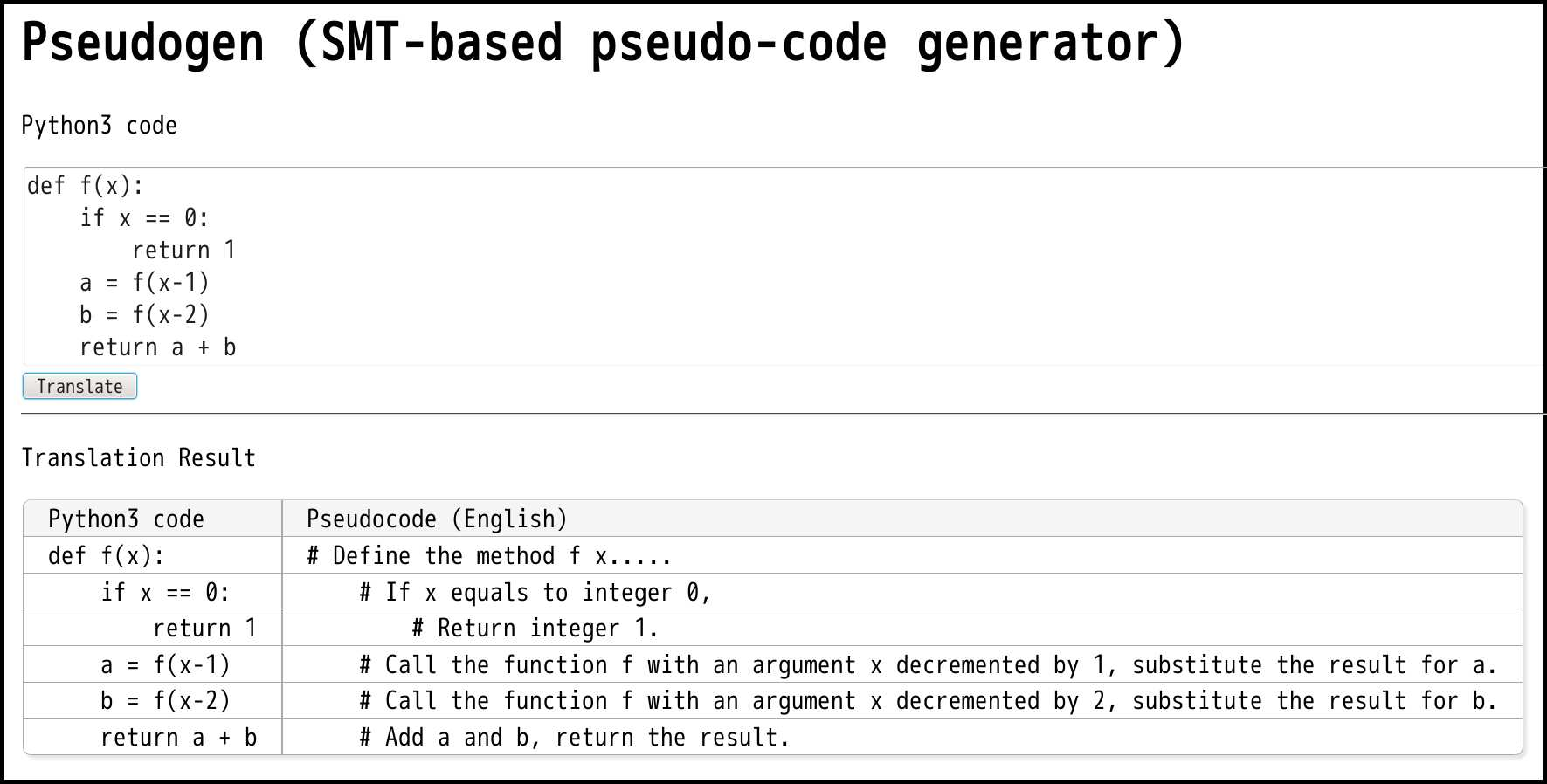
Task: Click the 'return a + b' table cell
Action: [178, 738]
